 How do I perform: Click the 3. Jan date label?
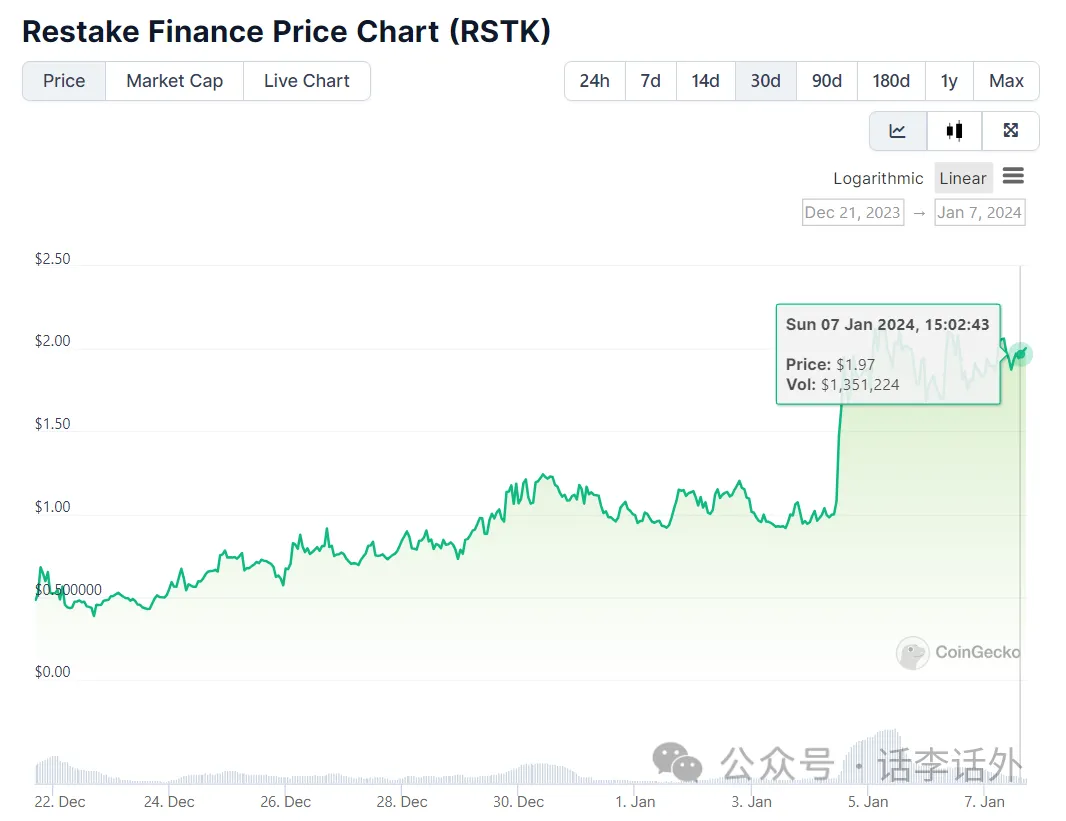tap(752, 802)
